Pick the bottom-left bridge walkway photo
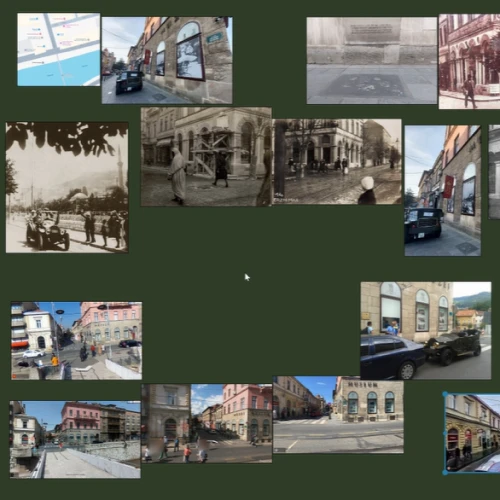 tap(75, 440)
